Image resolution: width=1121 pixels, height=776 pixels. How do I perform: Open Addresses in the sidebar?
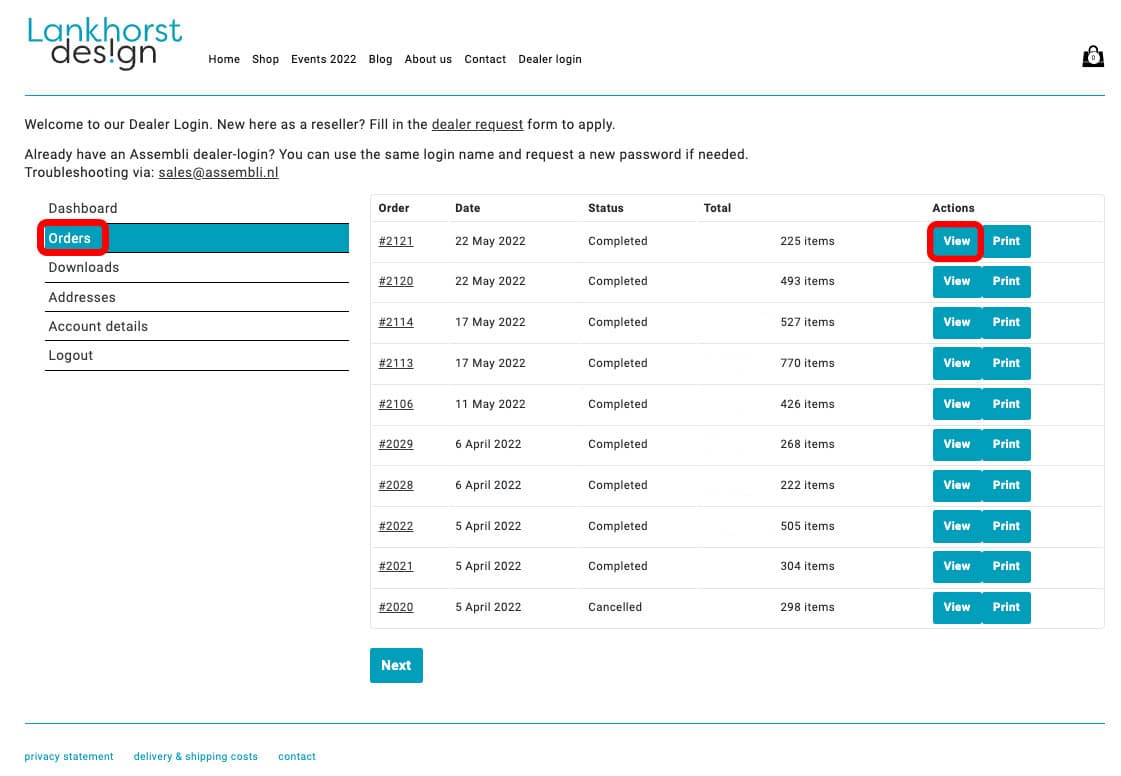tap(82, 297)
